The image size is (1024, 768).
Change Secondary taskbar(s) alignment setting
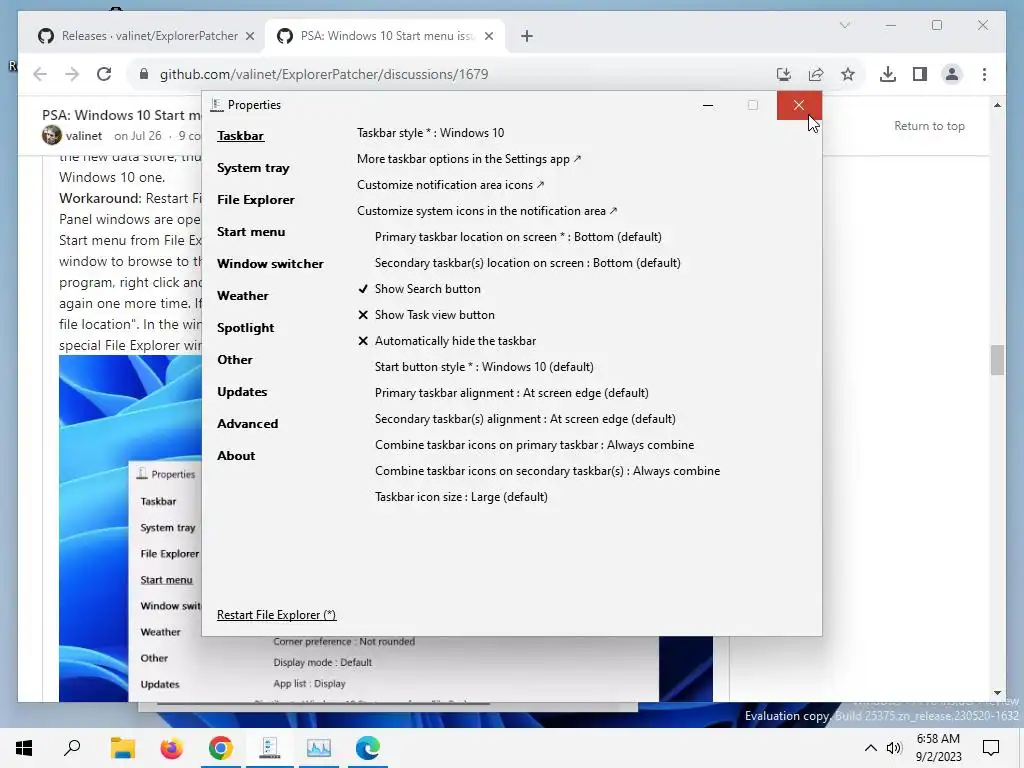525,419
